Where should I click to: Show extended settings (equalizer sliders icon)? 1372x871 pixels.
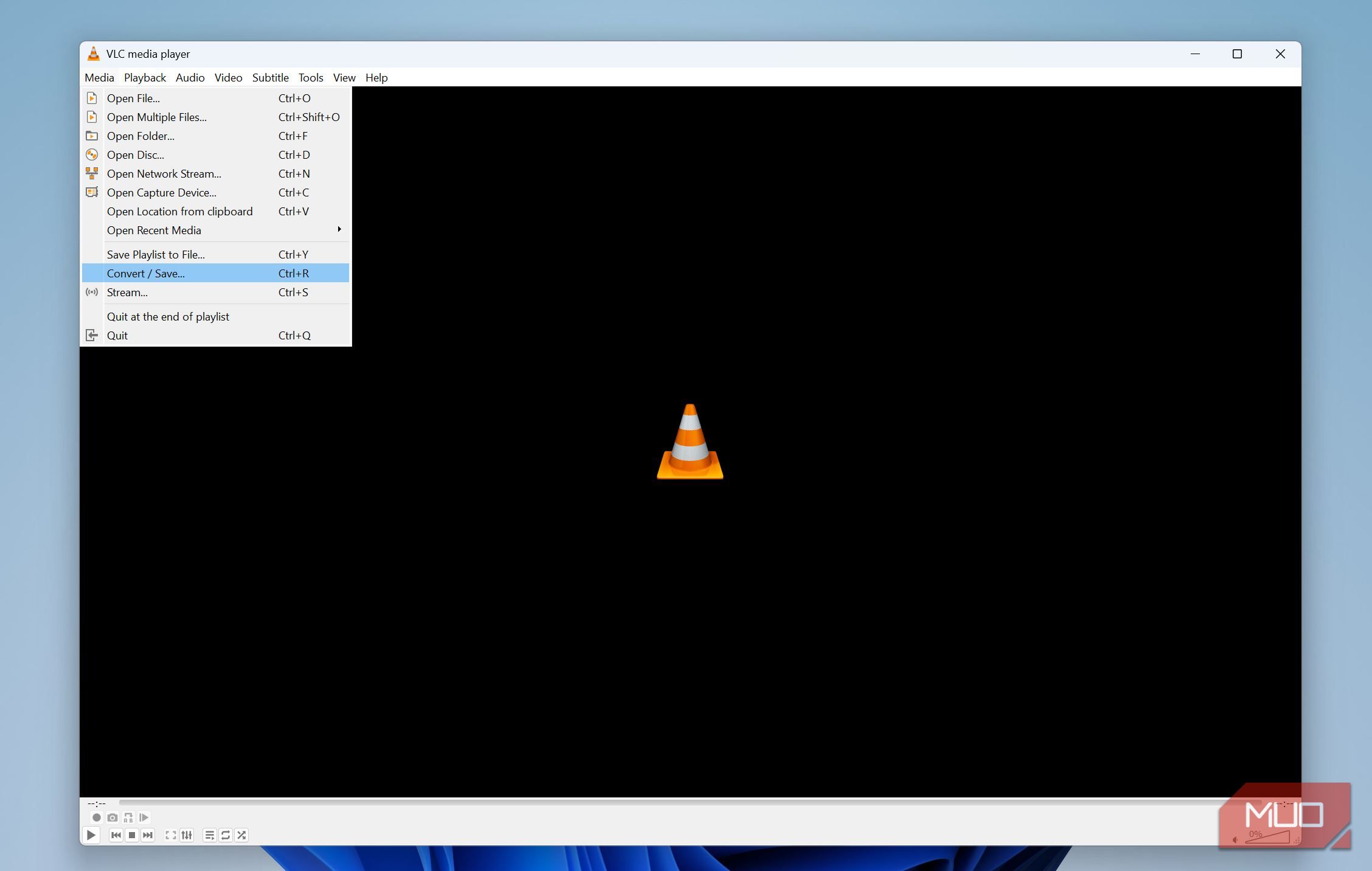point(187,835)
